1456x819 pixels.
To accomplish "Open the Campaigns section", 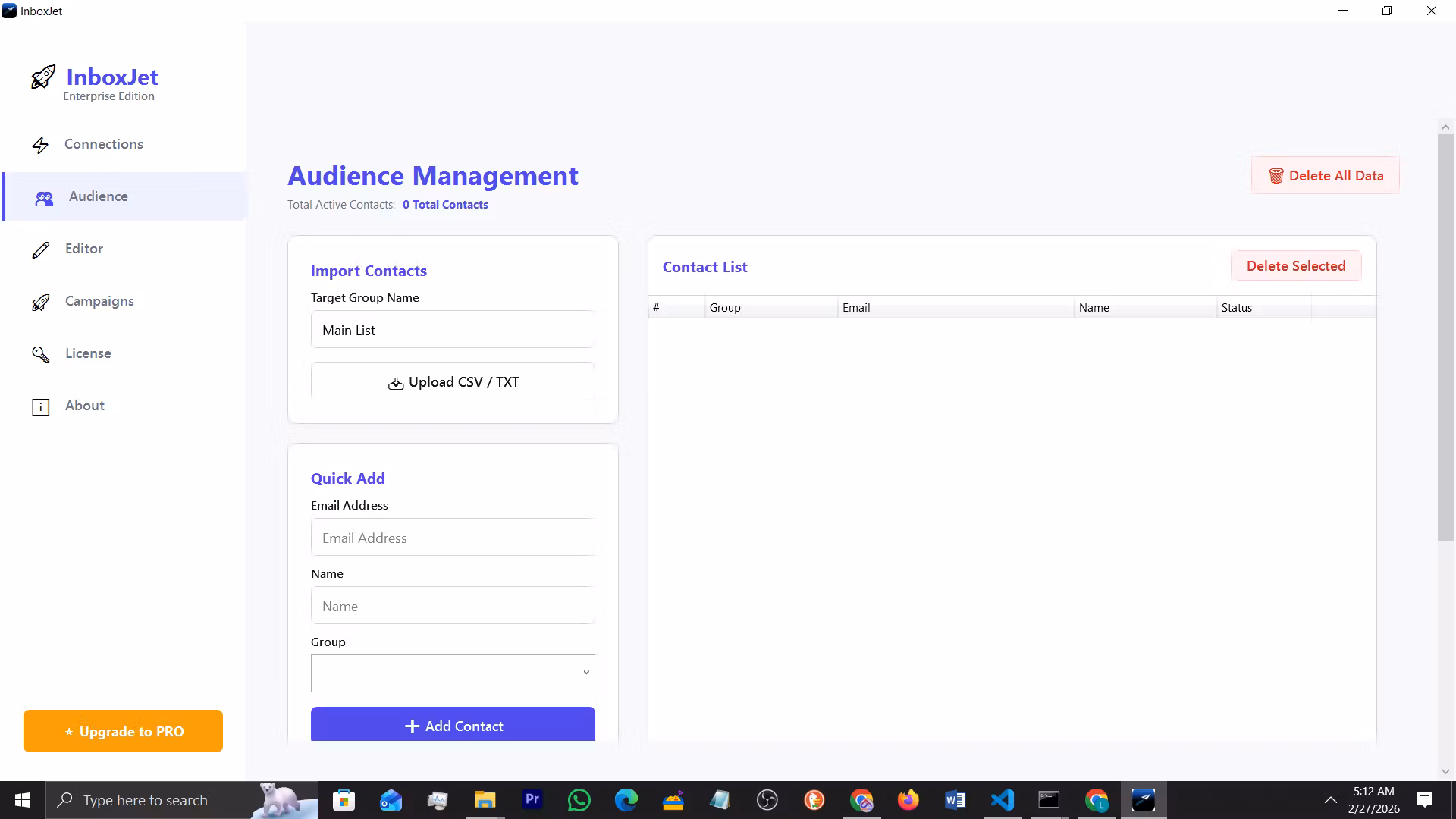I will (x=124, y=301).
